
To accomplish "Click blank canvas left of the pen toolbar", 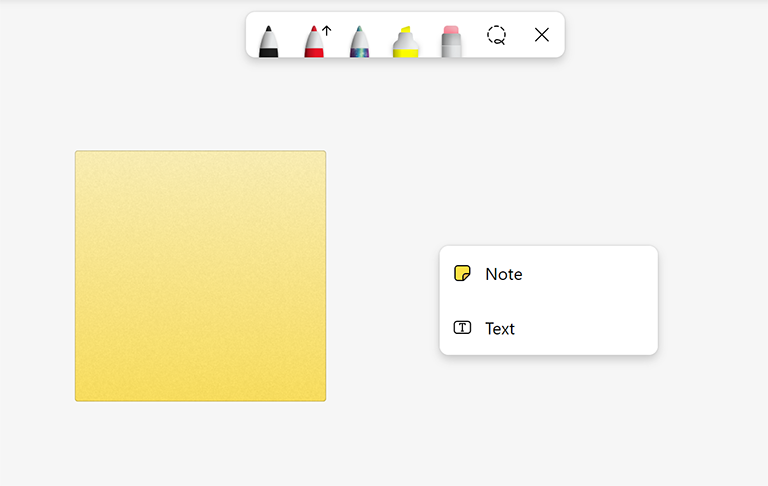I will (x=120, y=40).
